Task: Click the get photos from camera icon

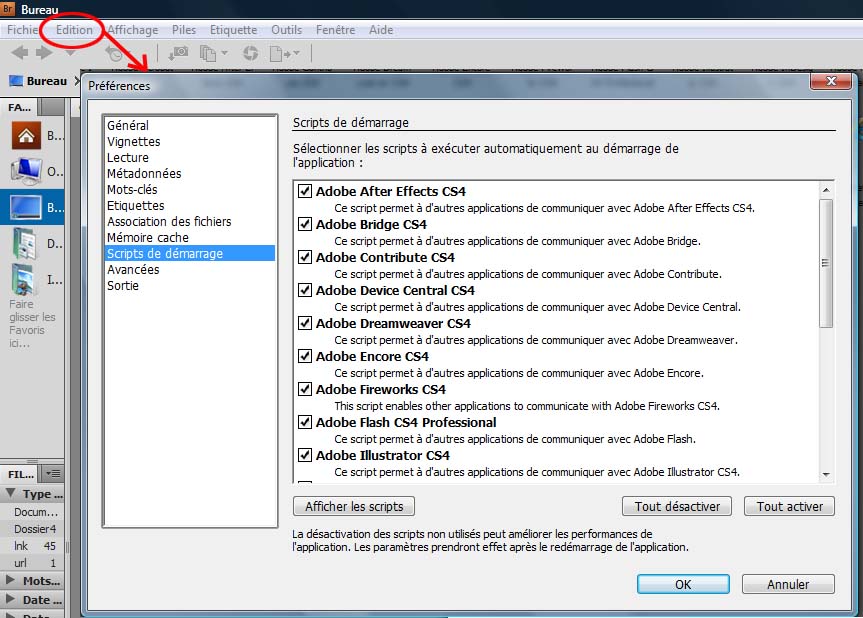Action: (178, 53)
